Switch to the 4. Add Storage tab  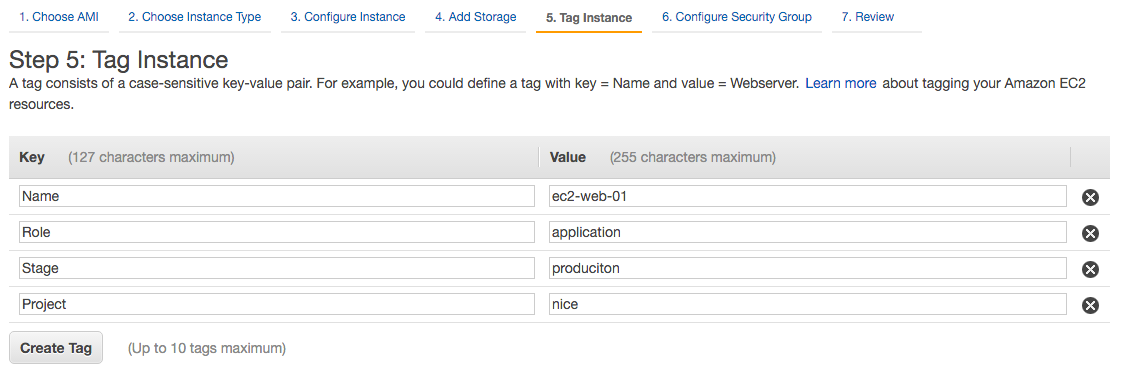(475, 16)
